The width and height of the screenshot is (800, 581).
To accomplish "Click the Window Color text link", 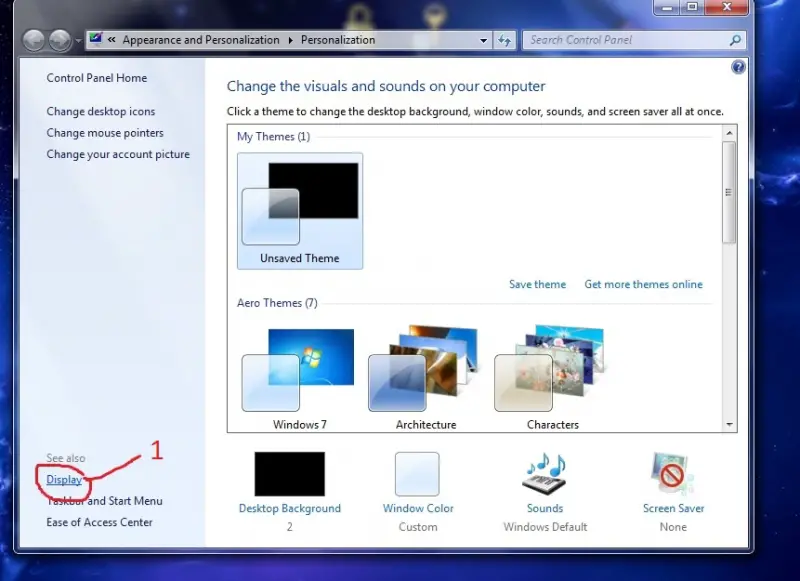I will (418, 509).
